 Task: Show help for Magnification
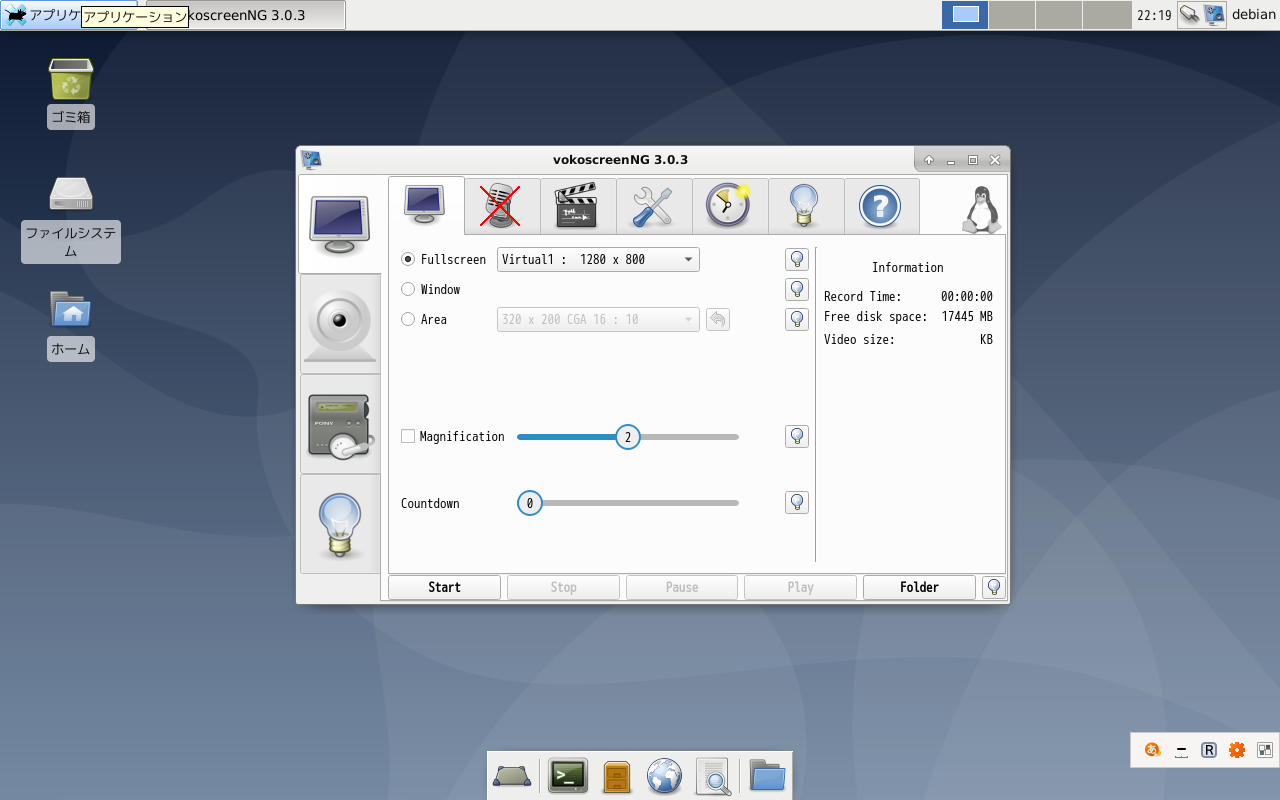point(797,436)
